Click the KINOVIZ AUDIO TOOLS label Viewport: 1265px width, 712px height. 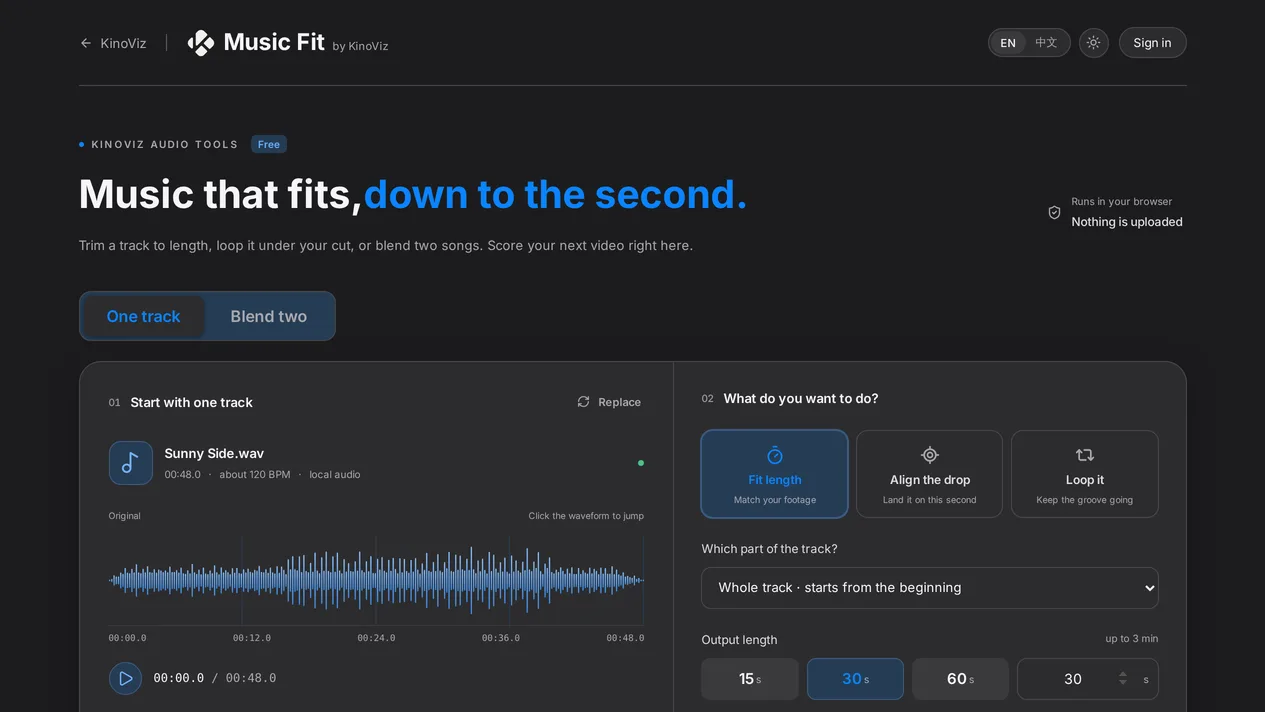pos(165,144)
